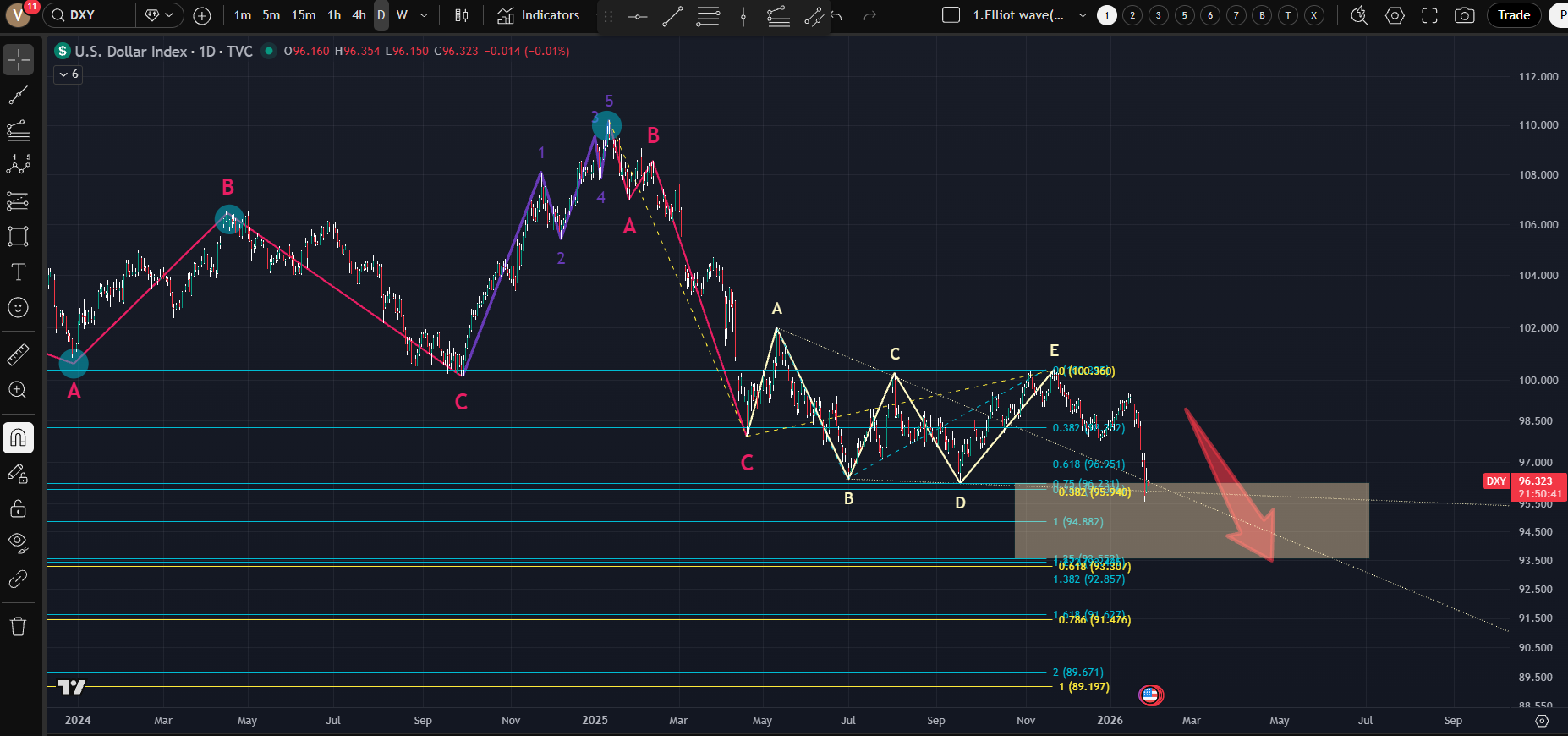Open the Elliot wave layout dropdown arrow
Image resolution: width=1568 pixels, height=736 pixels.
click(x=1083, y=15)
